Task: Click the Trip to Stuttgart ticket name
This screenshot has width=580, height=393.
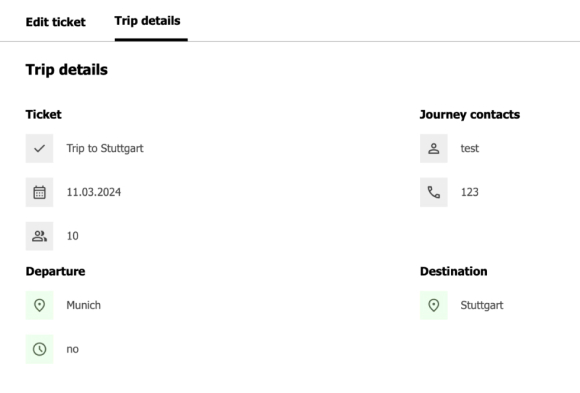Action: tap(105, 148)
